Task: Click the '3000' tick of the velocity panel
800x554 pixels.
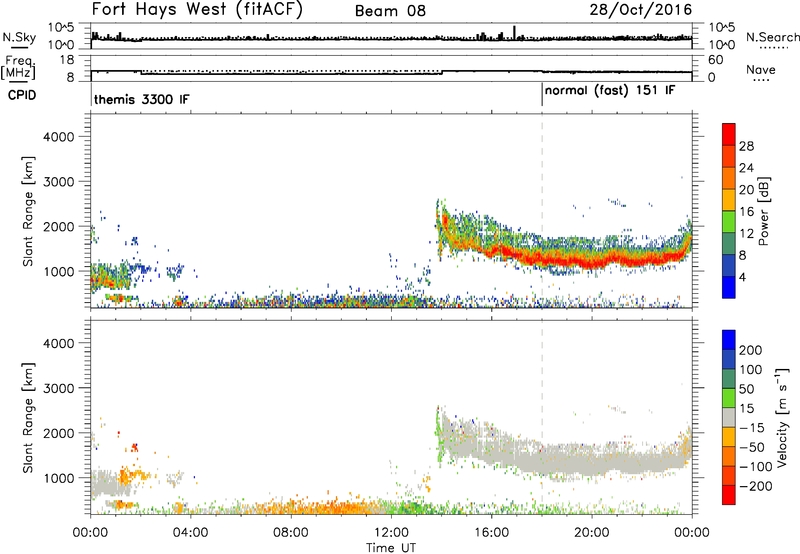Action: tap(58, 388)
